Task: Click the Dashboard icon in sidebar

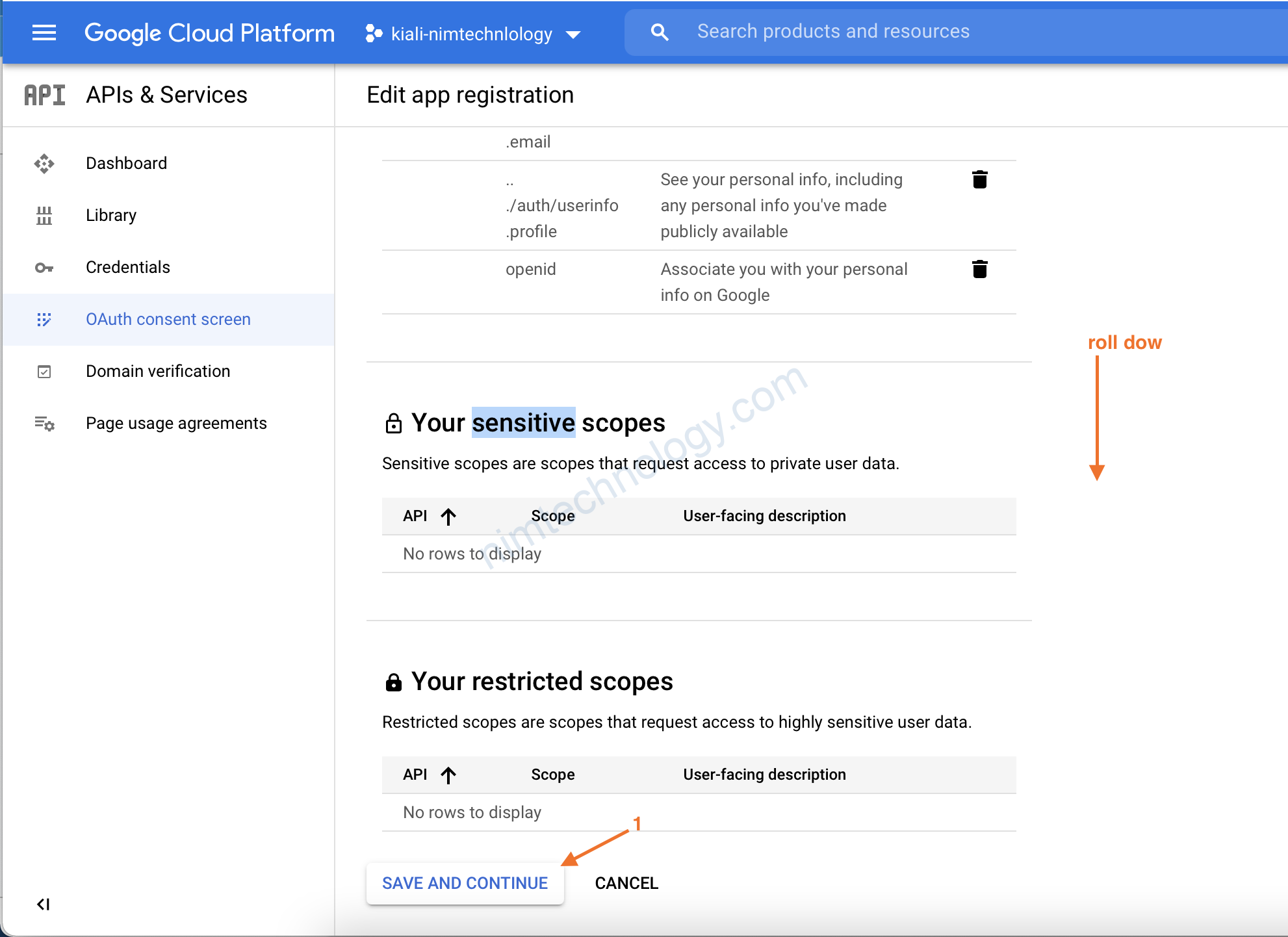Action: pos(44,163)
